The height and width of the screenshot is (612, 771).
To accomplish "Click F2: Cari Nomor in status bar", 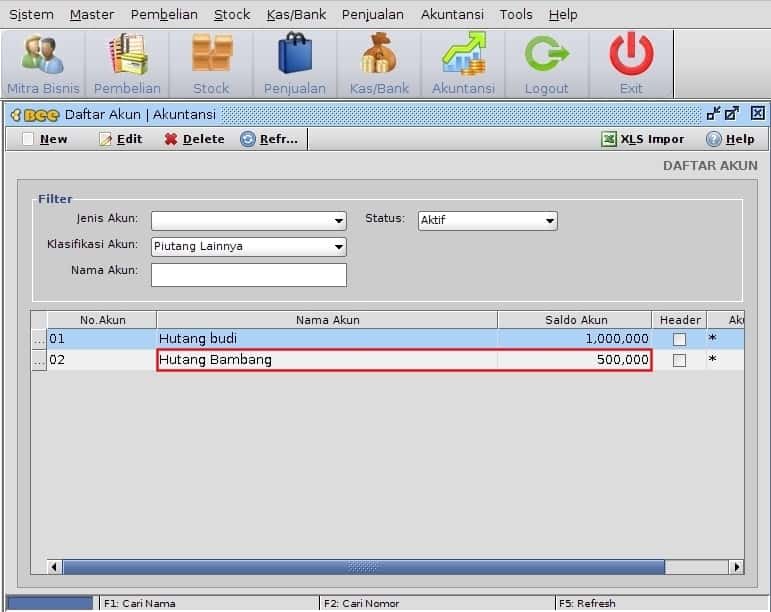I will pyautogui.click(x=361, y=603).
